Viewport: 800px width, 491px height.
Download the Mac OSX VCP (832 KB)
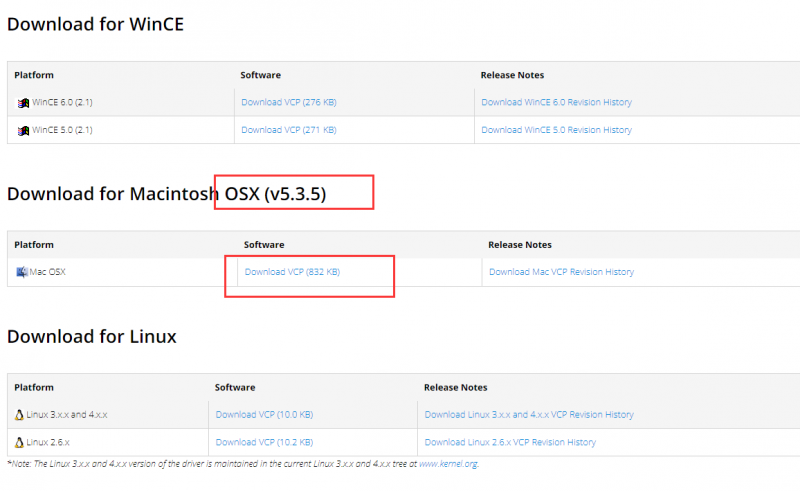tap(292, 272)
